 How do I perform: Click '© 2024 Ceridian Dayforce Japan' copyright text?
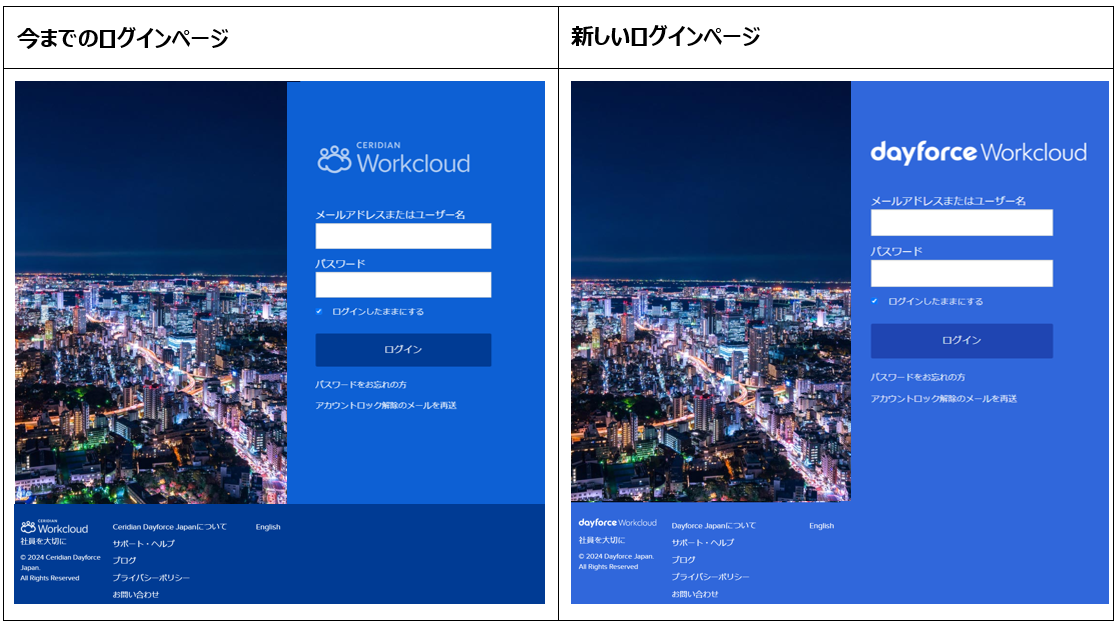61,562
